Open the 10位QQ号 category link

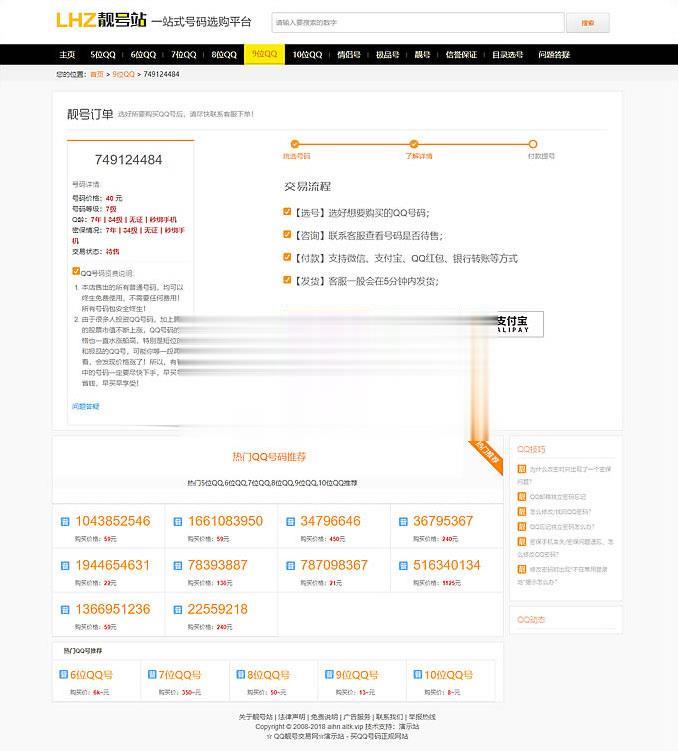[x=448, y=675]
